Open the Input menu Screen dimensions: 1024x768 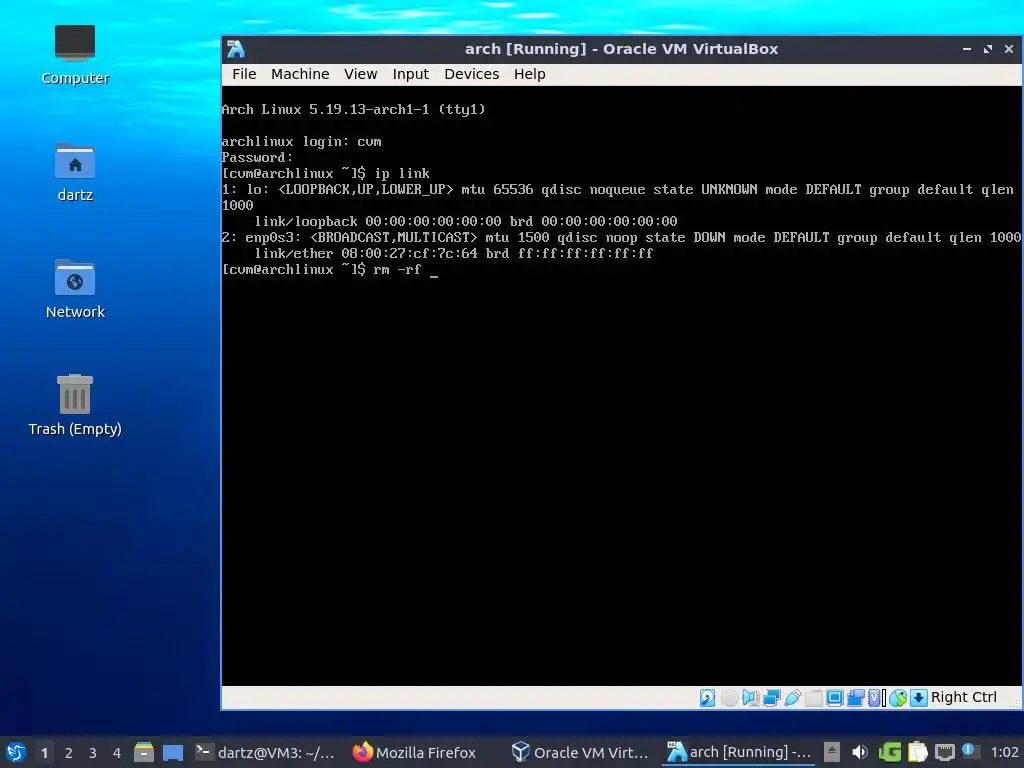[x=410, y=74]
